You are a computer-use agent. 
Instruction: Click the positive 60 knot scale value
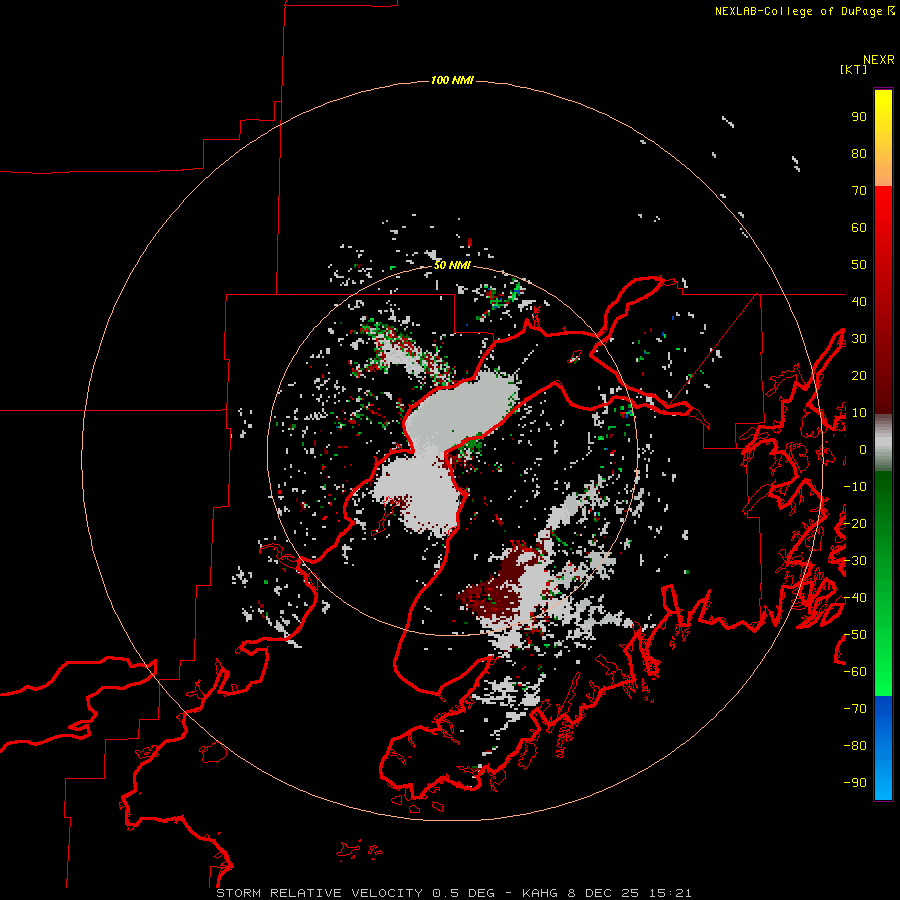point(859,227)
